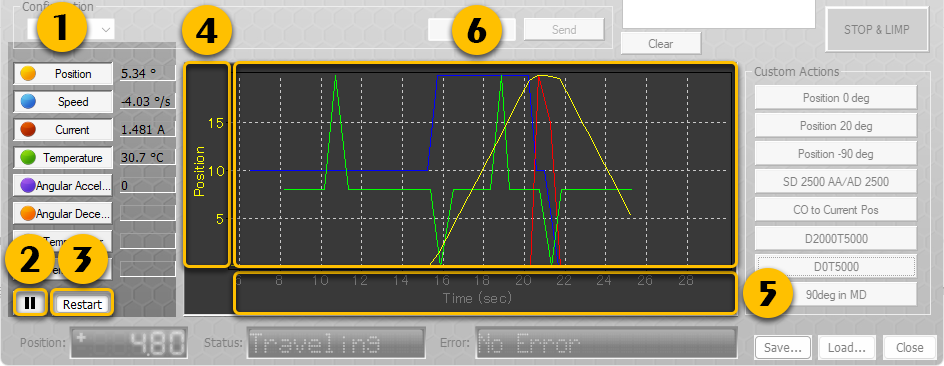
Task: Toggle the Speed plot button
Action: click(63, 102)
